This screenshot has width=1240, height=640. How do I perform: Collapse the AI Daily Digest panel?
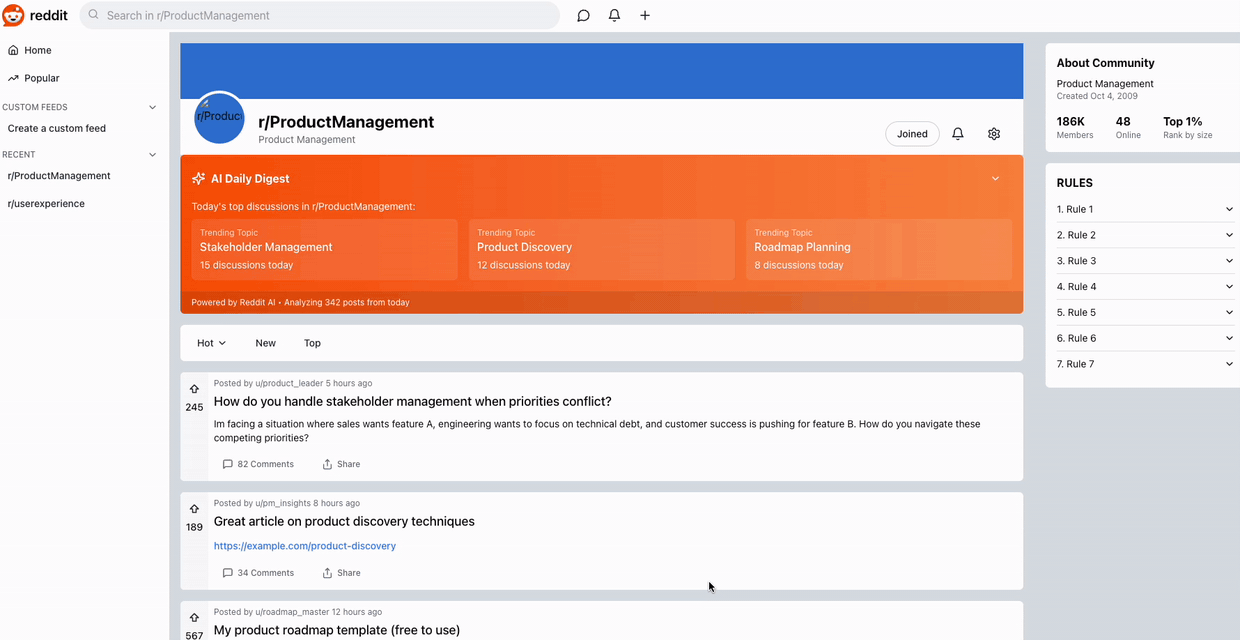coord(995,179)
